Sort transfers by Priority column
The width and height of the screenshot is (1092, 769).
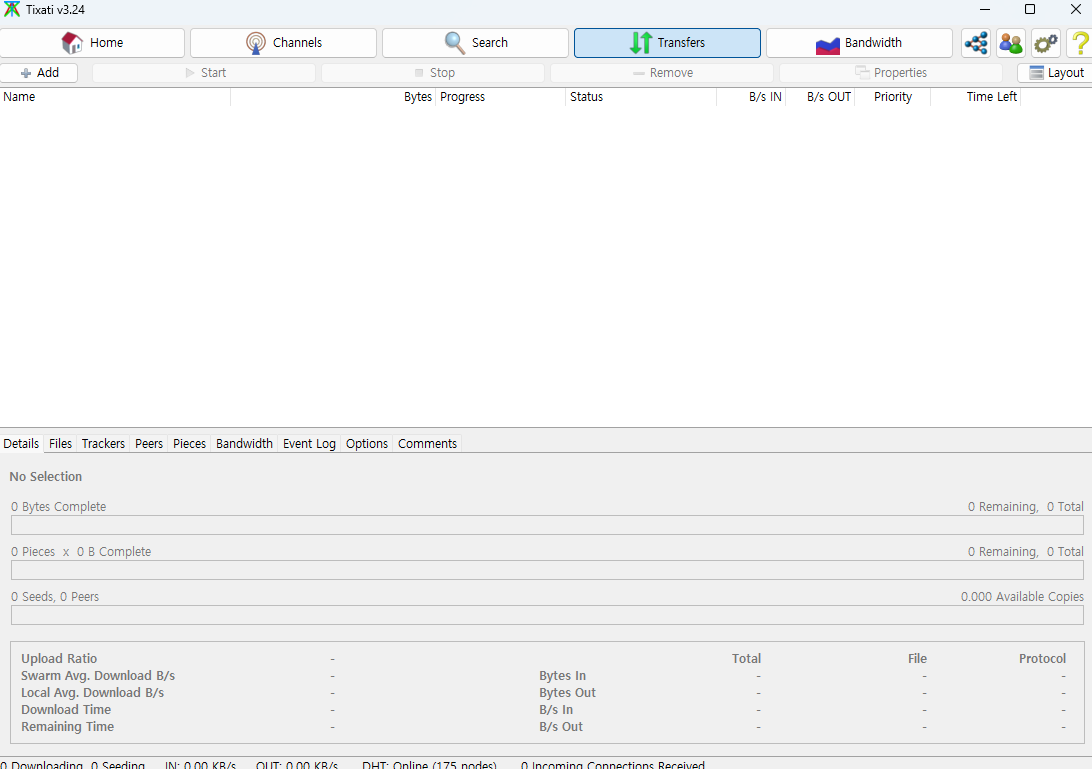pos(892,97)
